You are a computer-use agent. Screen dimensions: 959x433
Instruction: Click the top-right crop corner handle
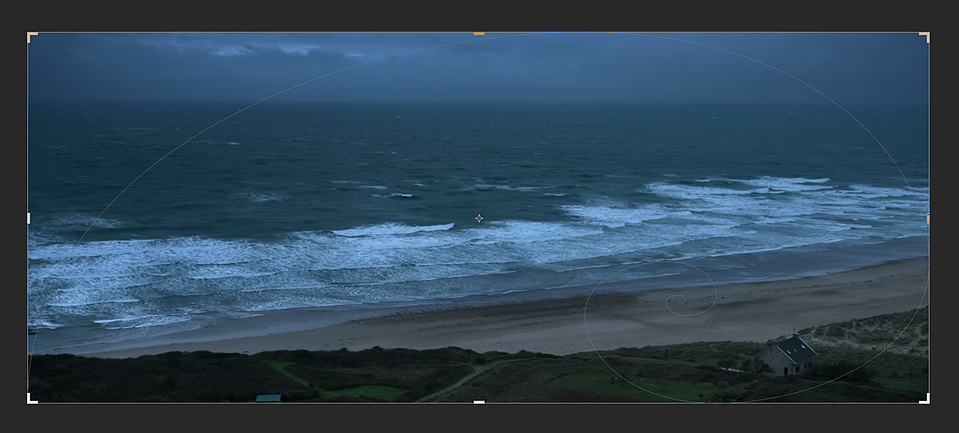tap(925, 37)
